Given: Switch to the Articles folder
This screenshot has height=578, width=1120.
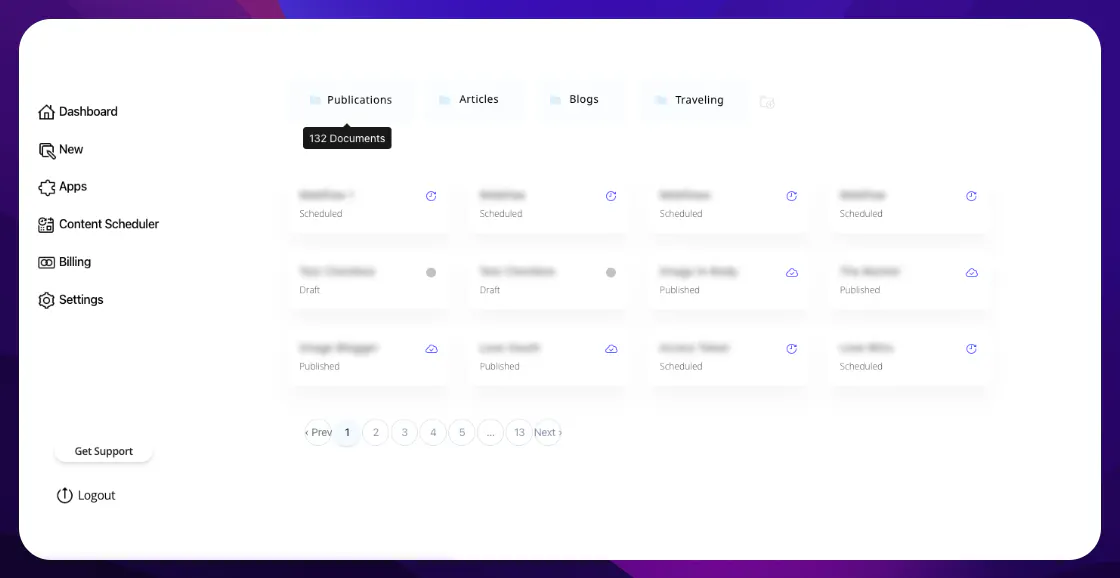Looking at the screenshot, I should click(474, 100).
